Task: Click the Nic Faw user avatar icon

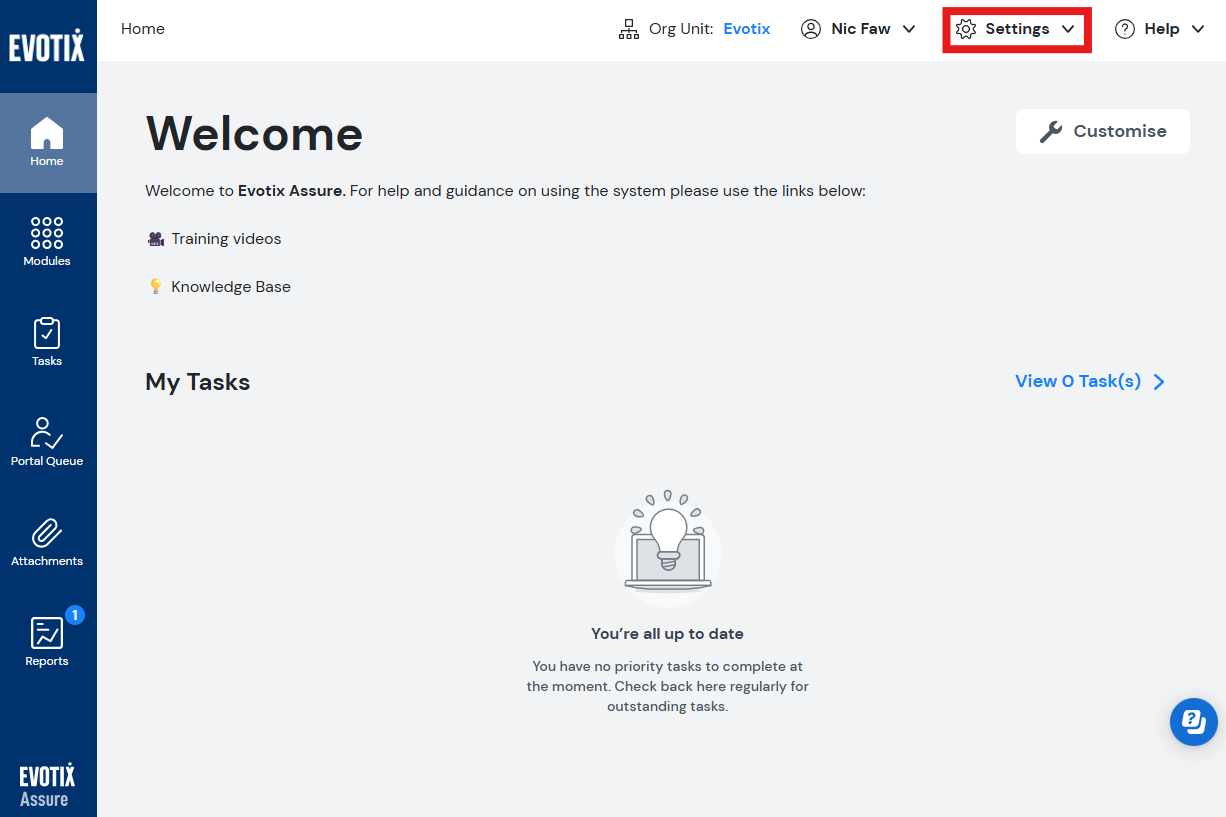Action: click(x=811, y=29)
